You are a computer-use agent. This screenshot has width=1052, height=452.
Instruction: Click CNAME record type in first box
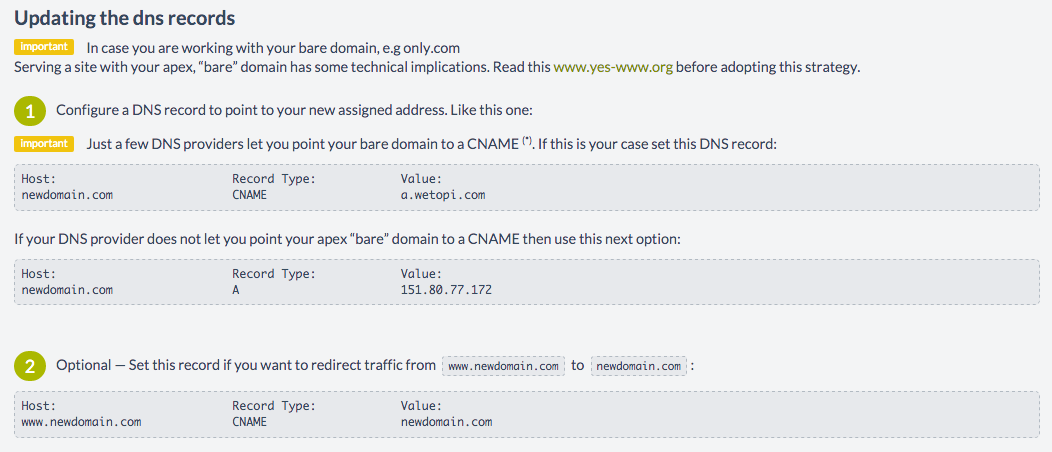point(250,195)
